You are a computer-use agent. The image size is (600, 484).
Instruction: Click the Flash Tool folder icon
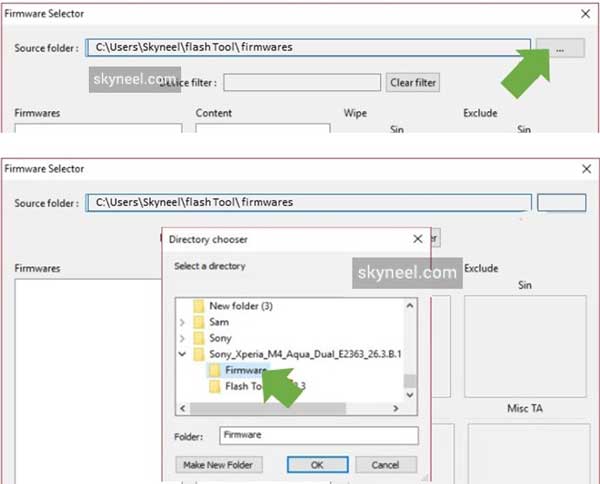click(x=215, y=386)
